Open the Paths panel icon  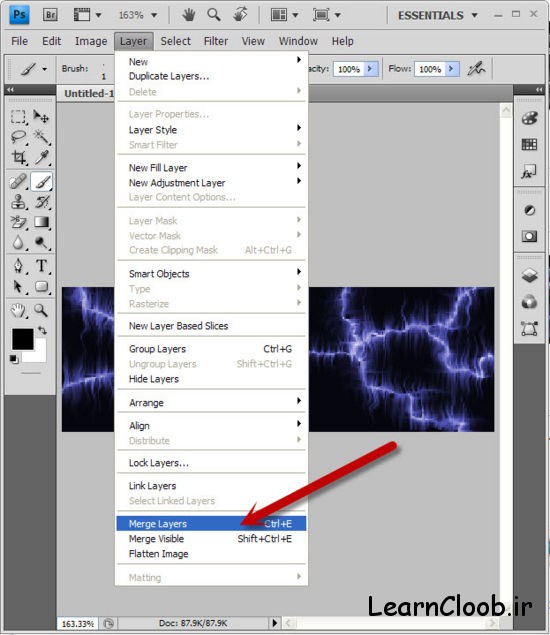(529, 328)
